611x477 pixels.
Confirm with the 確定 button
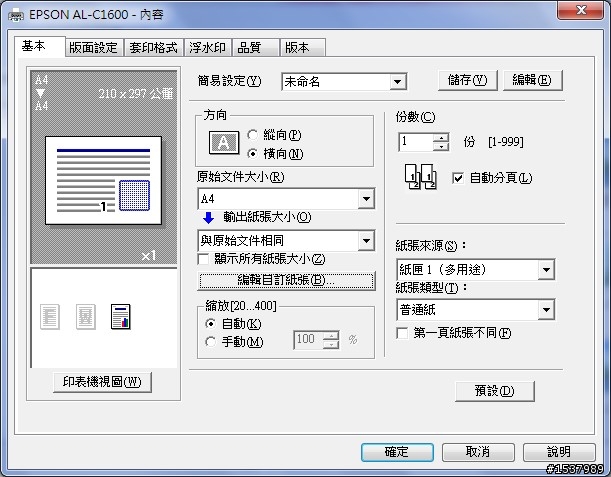pos(397,452)
